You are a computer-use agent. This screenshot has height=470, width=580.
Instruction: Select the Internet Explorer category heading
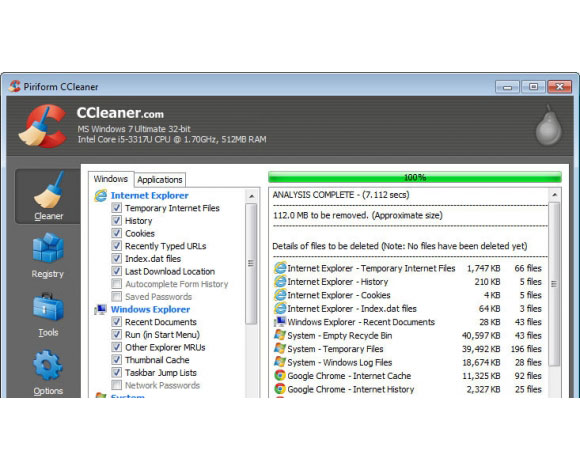tap(149, 195)
